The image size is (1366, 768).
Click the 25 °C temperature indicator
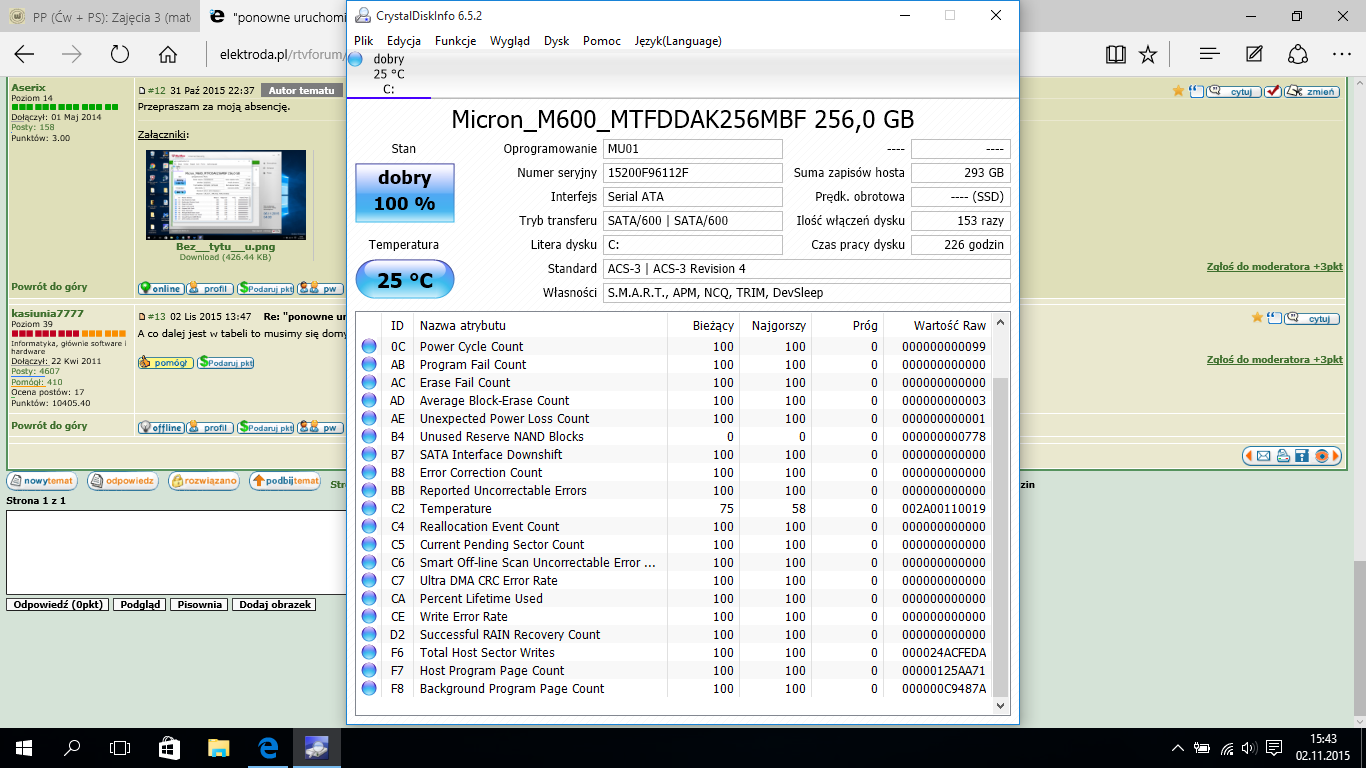click(x=405, y=280)
